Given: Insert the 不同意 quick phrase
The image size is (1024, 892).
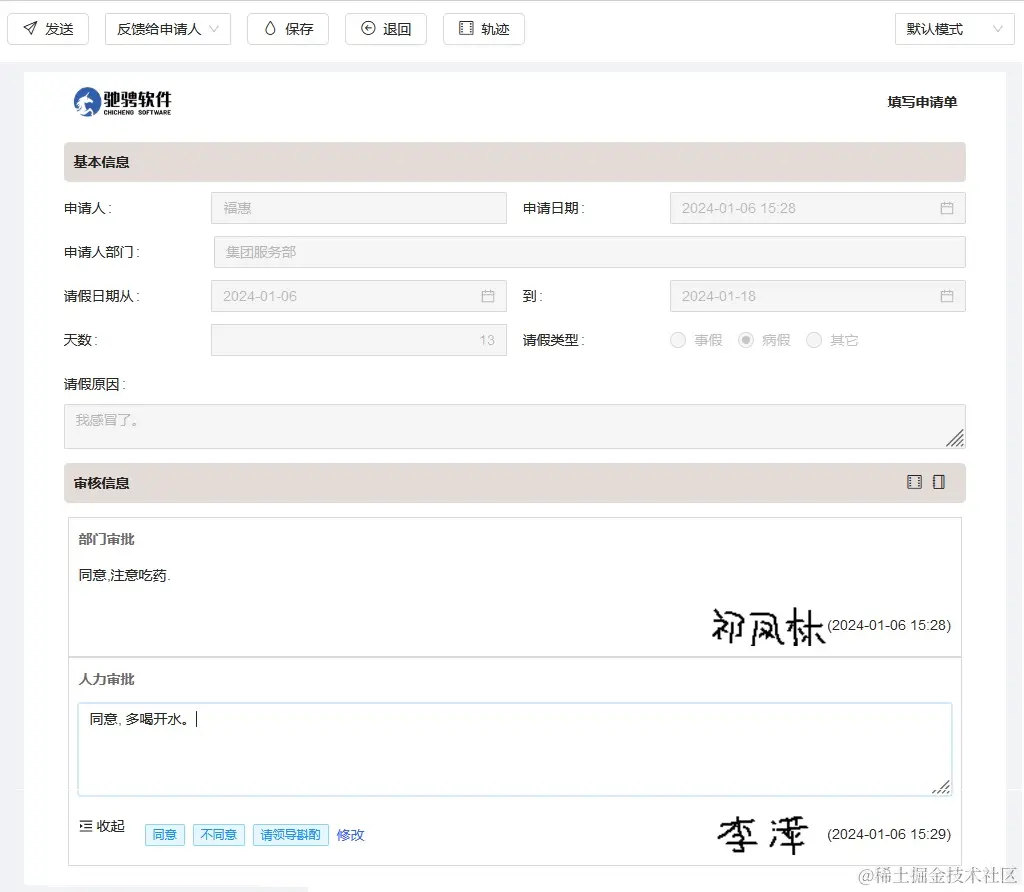Looking at the screenshot, I should click(219, 835).
